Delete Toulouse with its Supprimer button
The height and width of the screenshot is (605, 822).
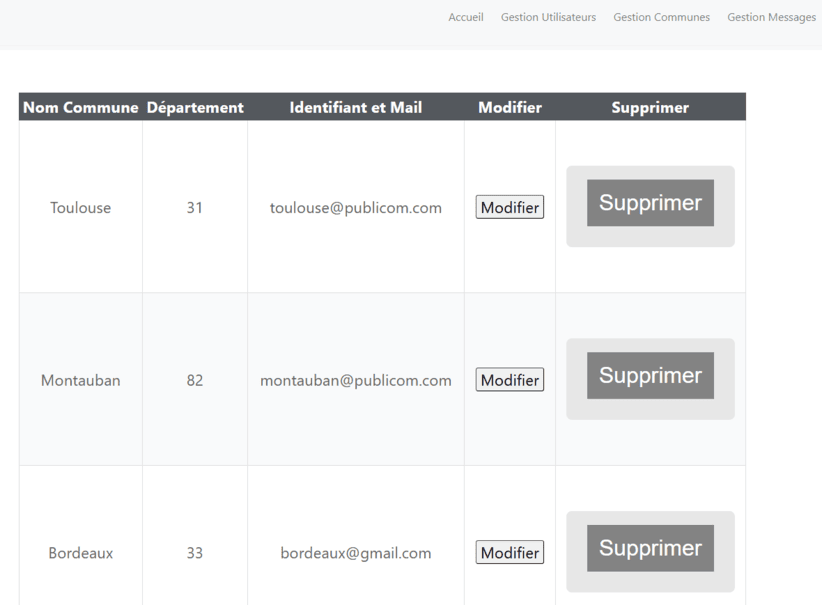coord(650,203)
